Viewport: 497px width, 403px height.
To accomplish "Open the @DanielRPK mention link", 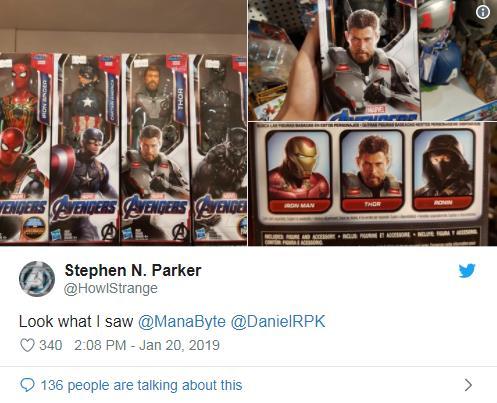I will (x=278, y=322).
